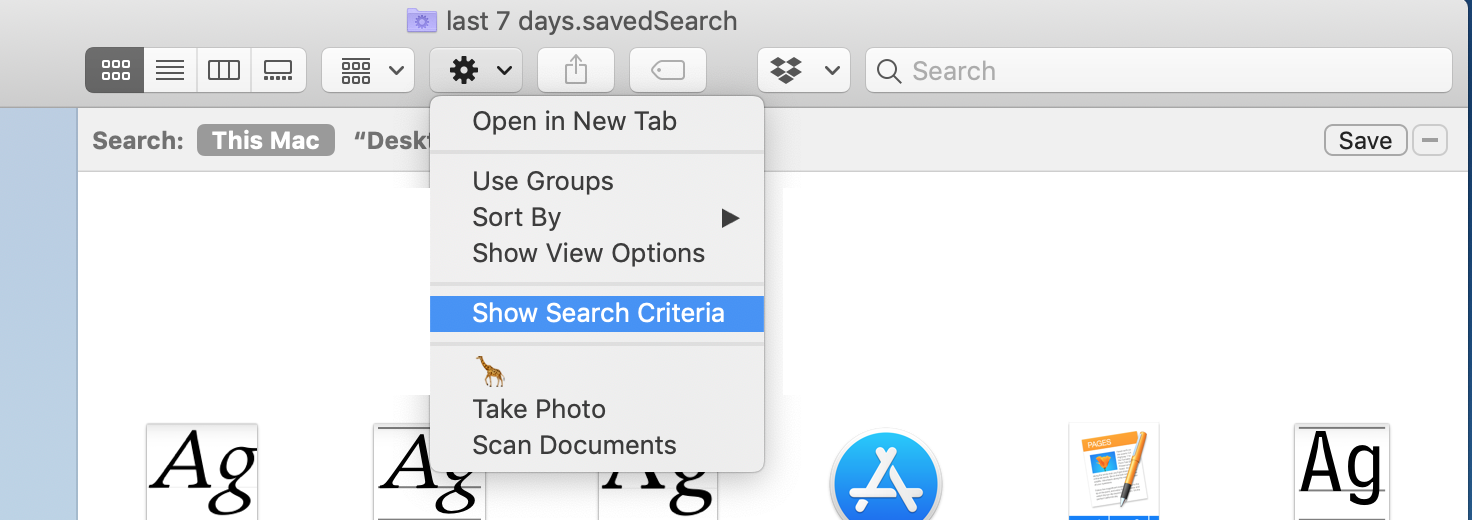Click the gear Action menu button
This screenshot has width=1472, height=520.
[476, 71]
